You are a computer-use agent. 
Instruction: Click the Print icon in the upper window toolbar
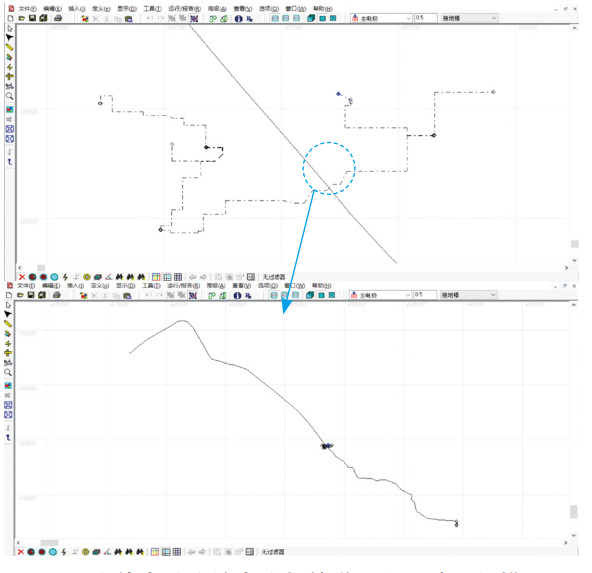pyautogui.click(x=58, y=18)
